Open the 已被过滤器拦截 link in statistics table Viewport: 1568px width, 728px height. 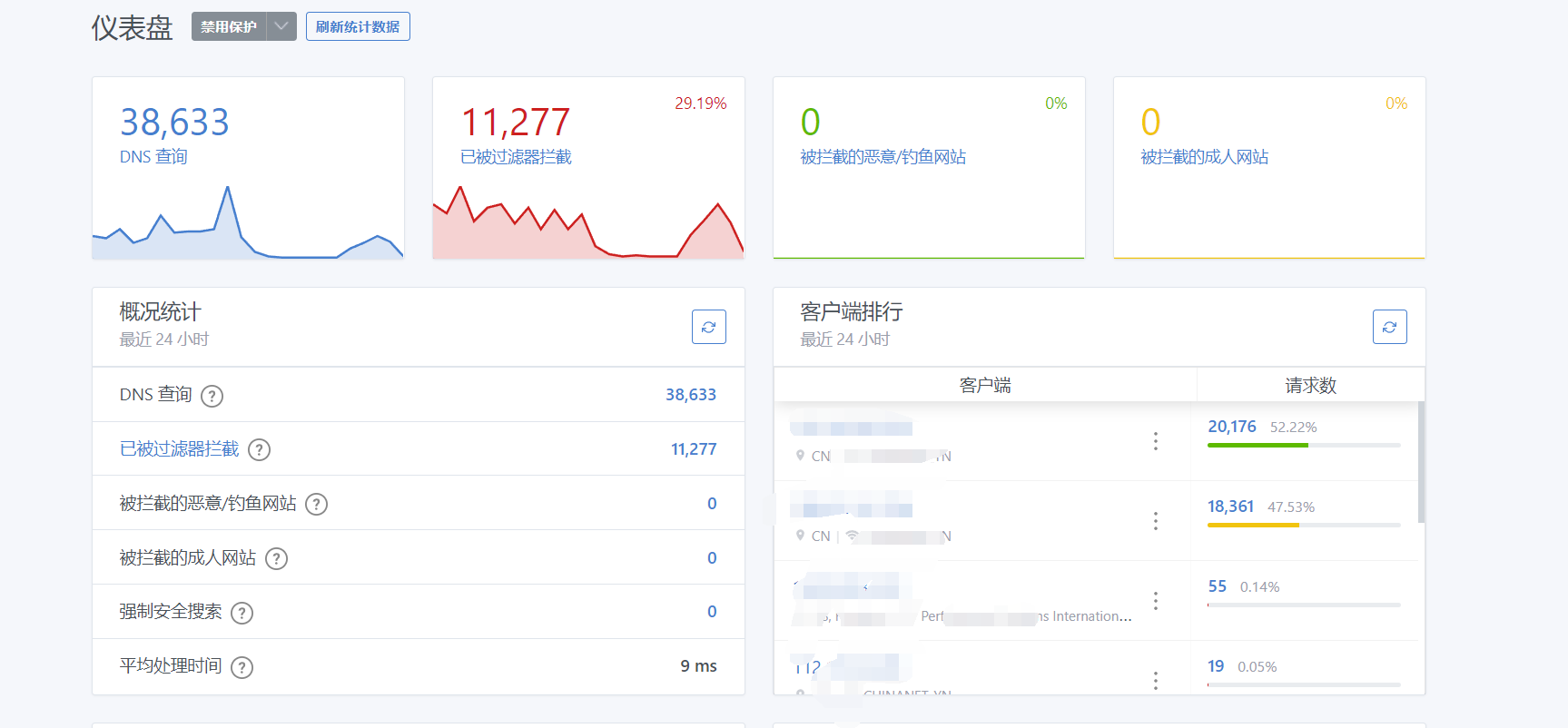coord(179,448)
